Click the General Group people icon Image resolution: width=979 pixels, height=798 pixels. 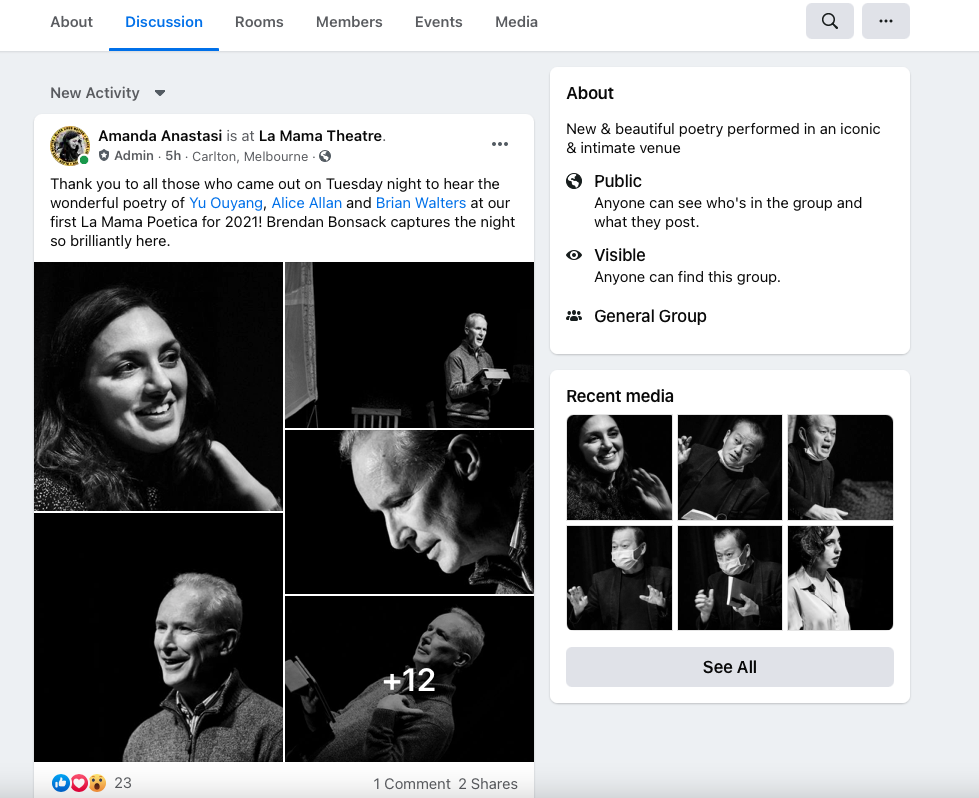(x=574, y=316)
